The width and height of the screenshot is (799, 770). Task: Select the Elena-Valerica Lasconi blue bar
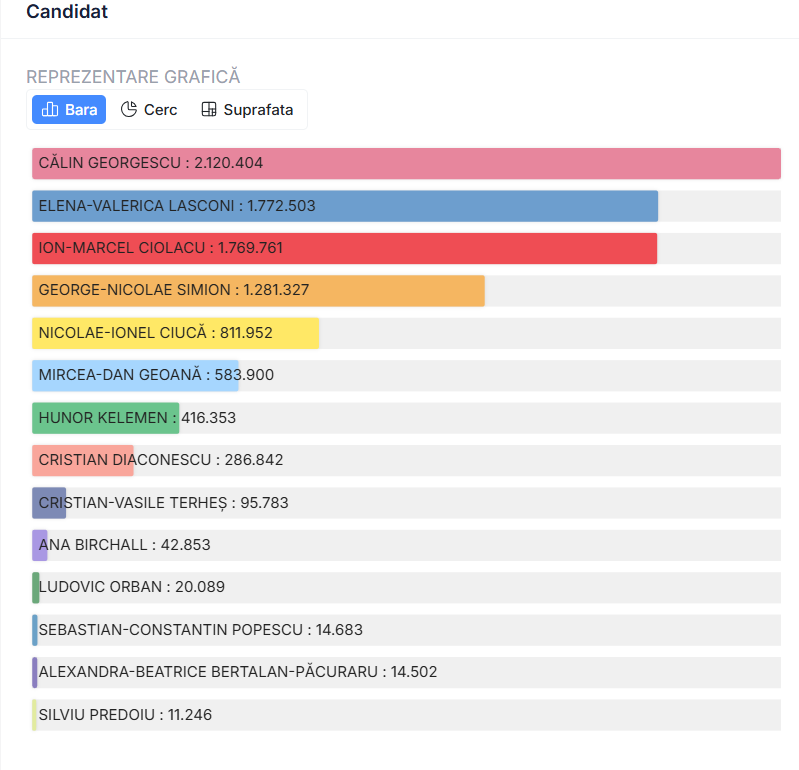click(345, 206)
